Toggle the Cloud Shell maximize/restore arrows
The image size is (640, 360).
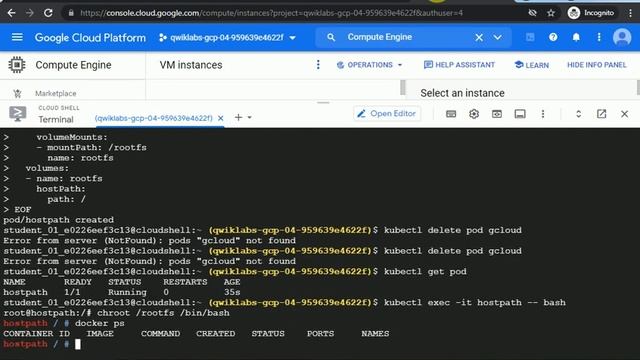pos(578,114)
